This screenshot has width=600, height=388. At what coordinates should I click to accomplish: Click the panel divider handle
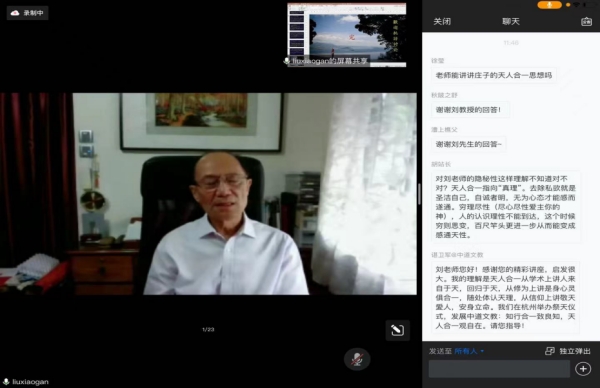[x=420, y=194]
